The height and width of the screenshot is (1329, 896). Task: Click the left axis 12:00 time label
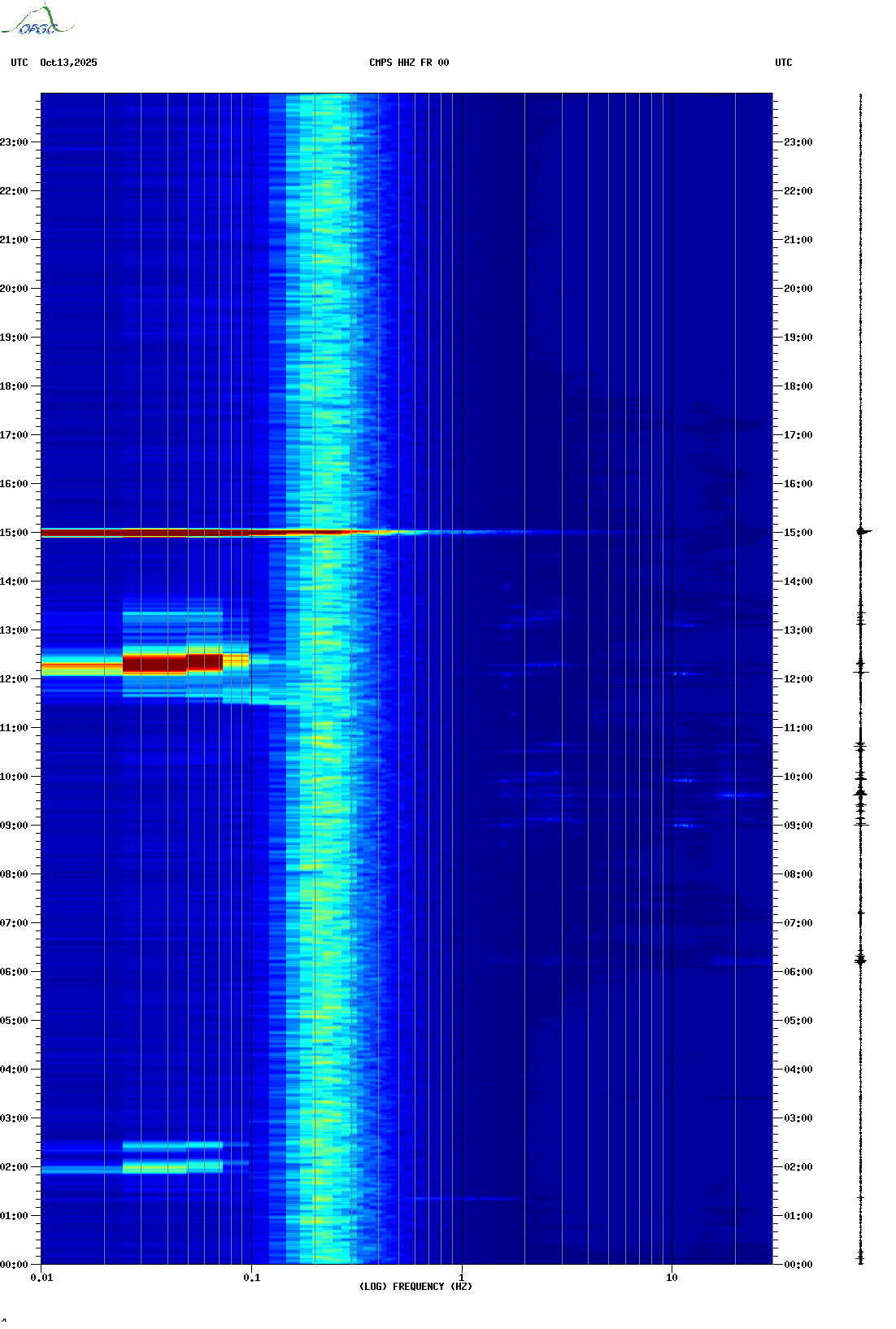pos(14,679)
